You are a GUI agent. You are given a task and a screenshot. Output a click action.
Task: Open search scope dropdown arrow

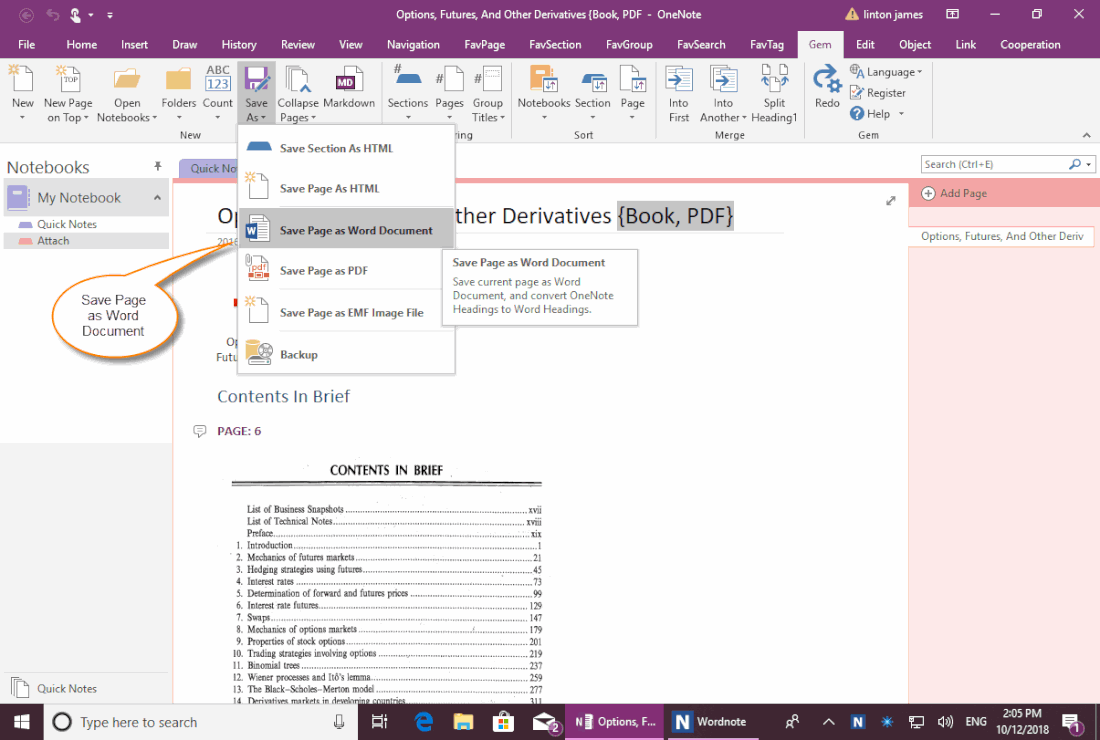coord(1088,165)
